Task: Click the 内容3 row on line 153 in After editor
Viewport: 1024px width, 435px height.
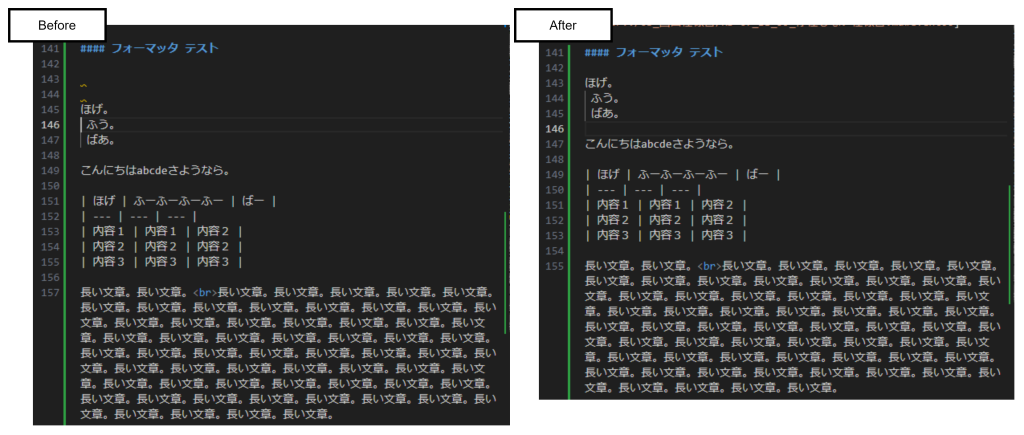Action: [x=666, y=236]
